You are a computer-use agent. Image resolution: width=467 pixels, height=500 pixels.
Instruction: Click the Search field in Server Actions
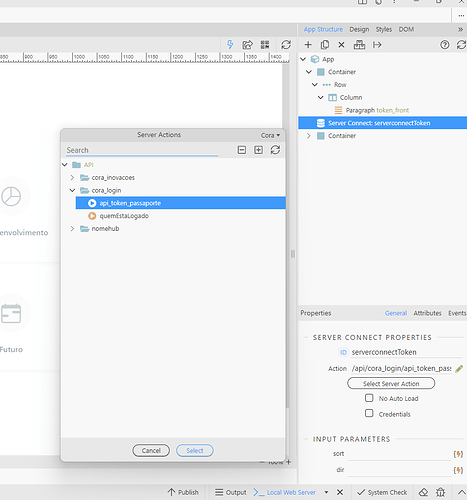coord(142,150)
